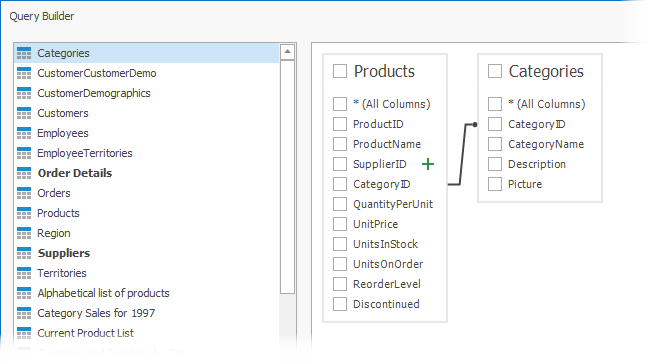The image size is (650, 364).
Task: Click the Customers table icon
Action: coord(24,113)
